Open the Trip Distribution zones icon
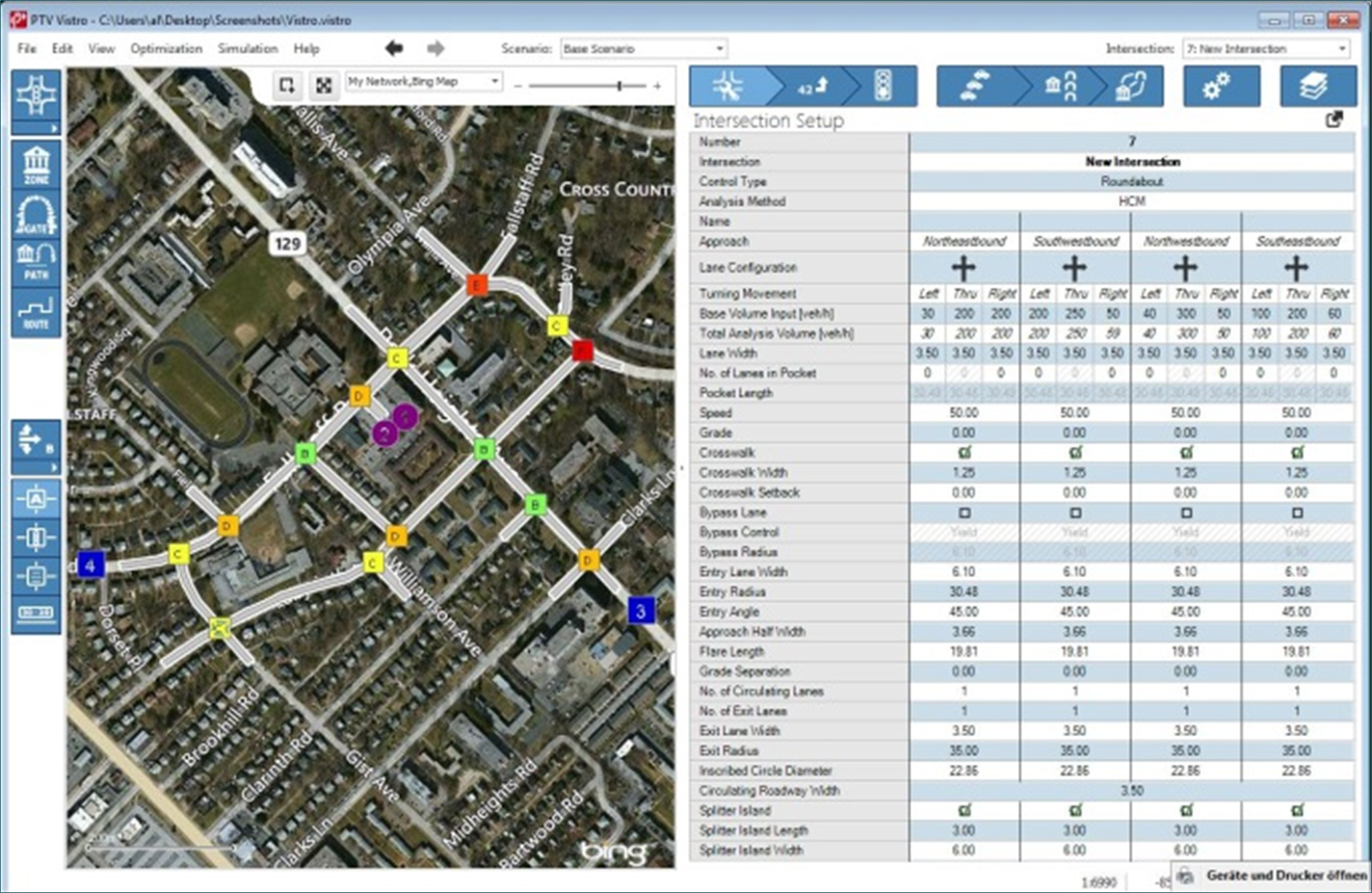 (1060, 86)
